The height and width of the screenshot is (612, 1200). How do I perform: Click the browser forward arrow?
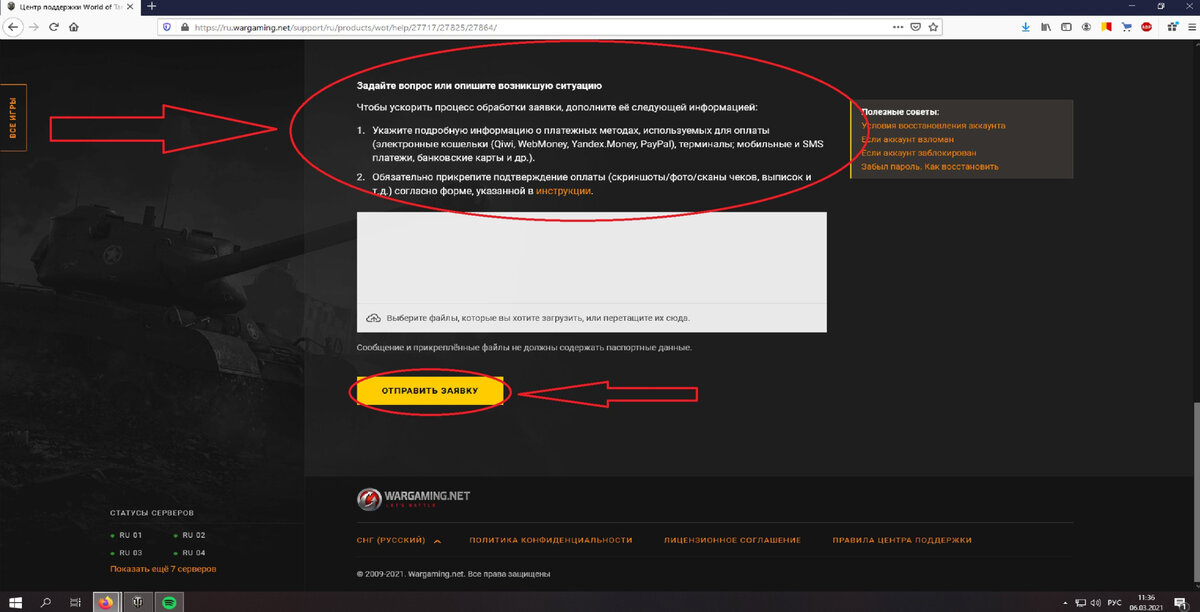pos(34,27)
